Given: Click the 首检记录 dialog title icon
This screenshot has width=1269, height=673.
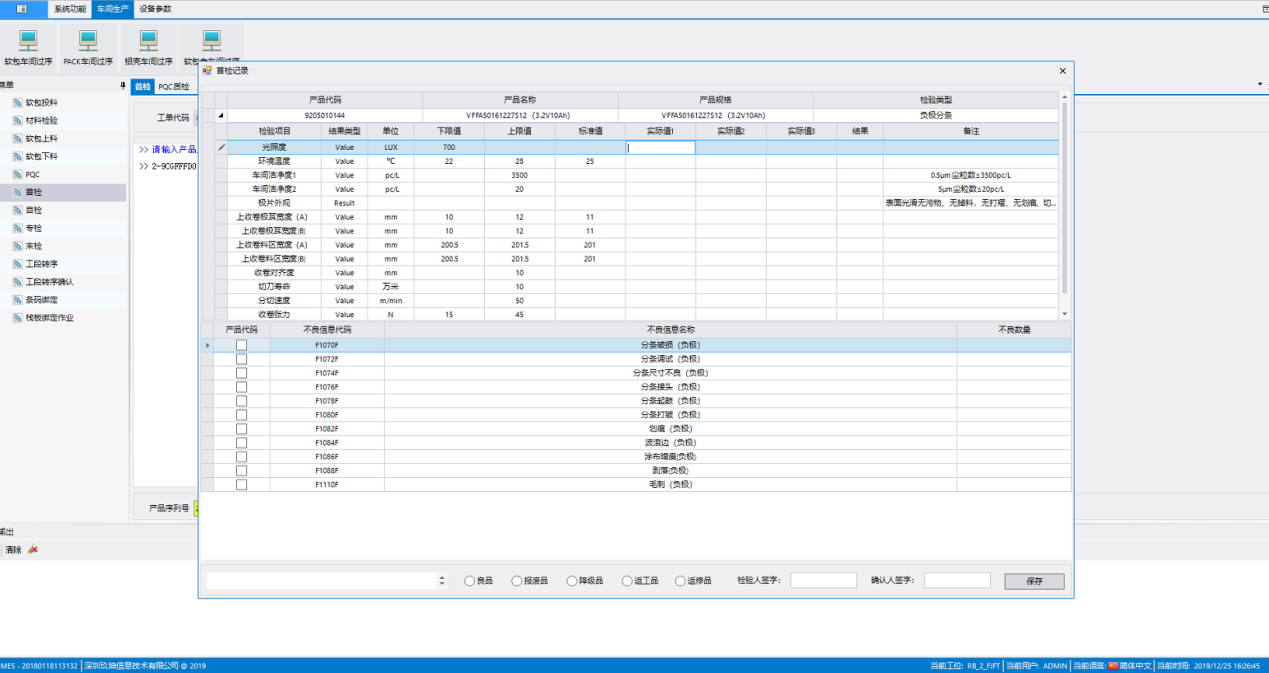Looking at the screenshot, I should [207, 70].
